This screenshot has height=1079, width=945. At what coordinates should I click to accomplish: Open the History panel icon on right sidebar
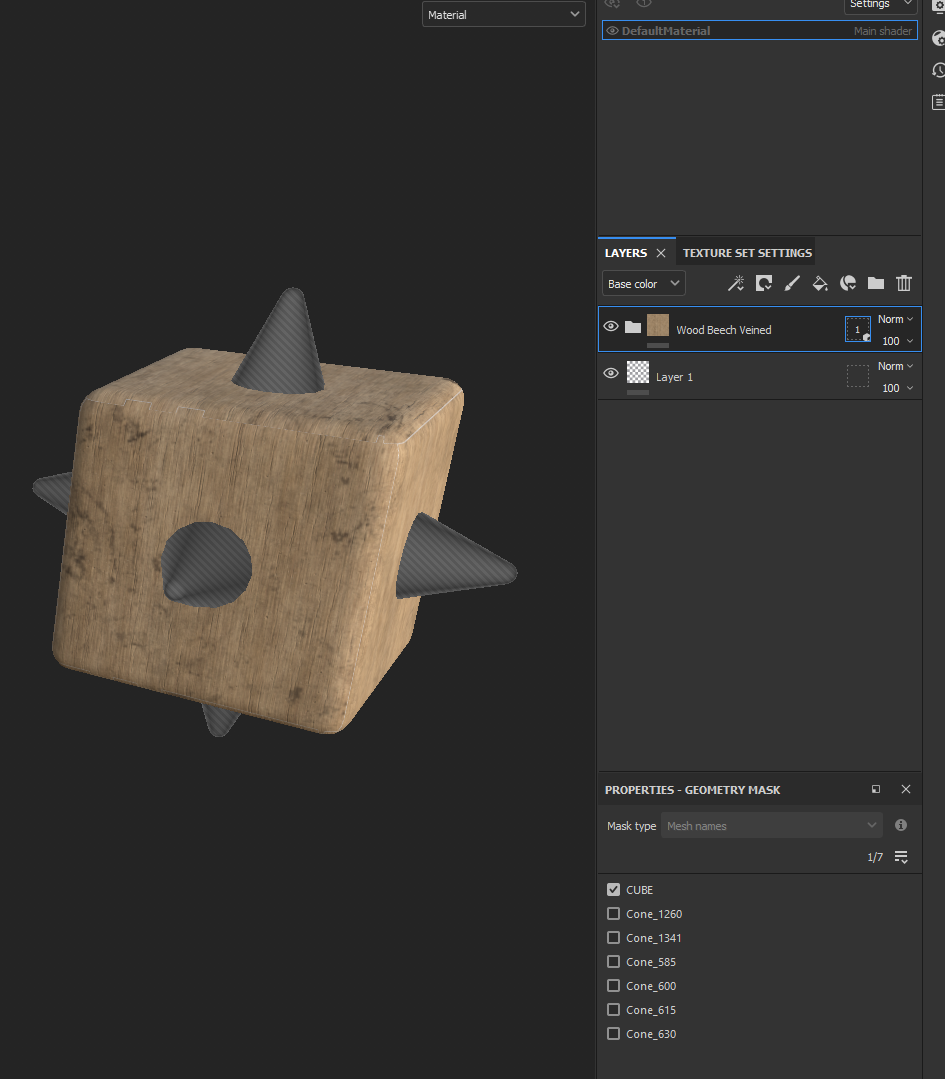click(936, 69)
